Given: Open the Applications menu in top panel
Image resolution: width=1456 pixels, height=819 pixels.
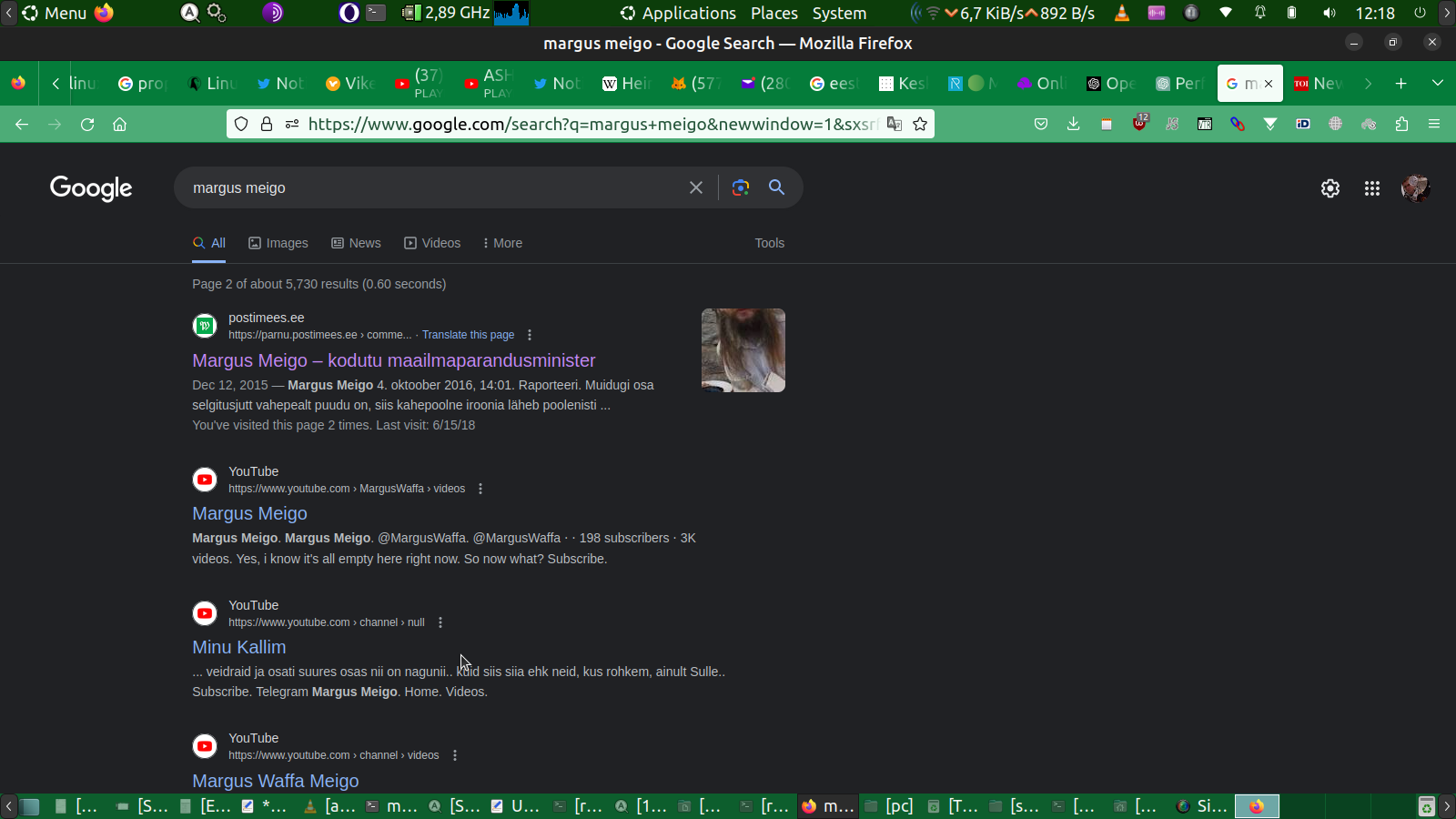Looking at the screenshot, I should pyautogui.click(x=678, y=14).
